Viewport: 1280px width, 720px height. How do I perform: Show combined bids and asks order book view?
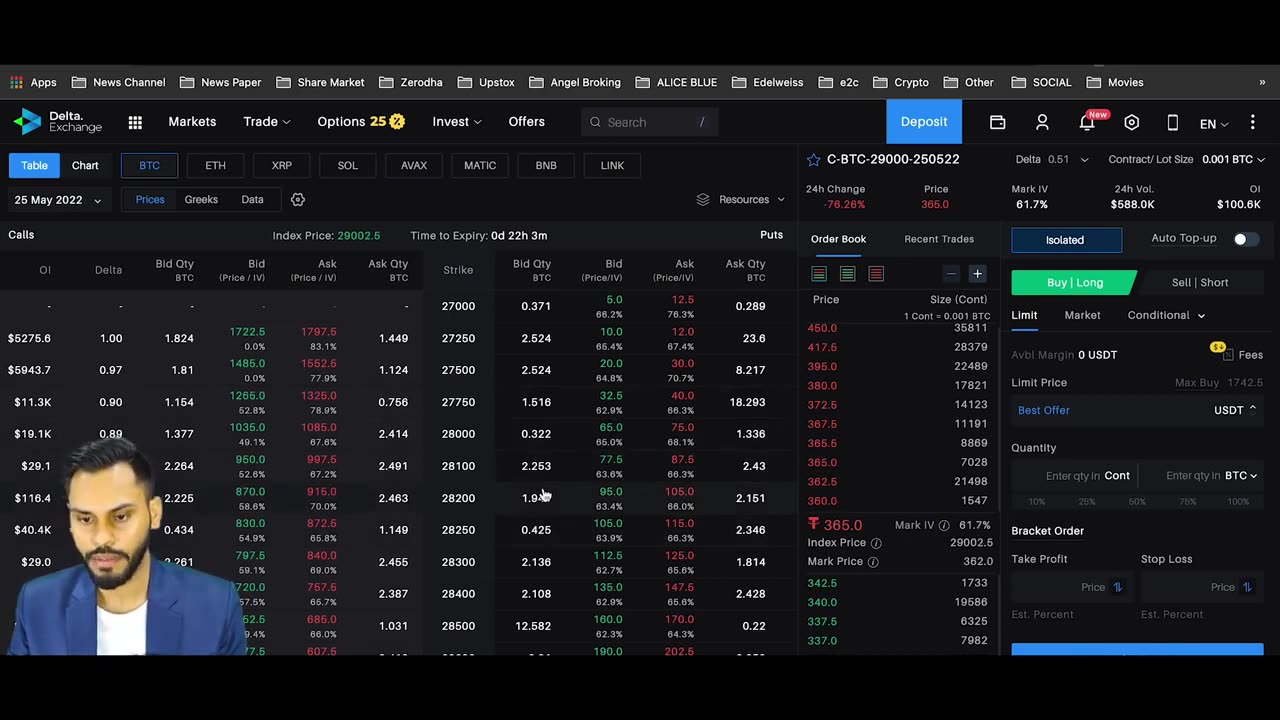click(x=819, y=274)
